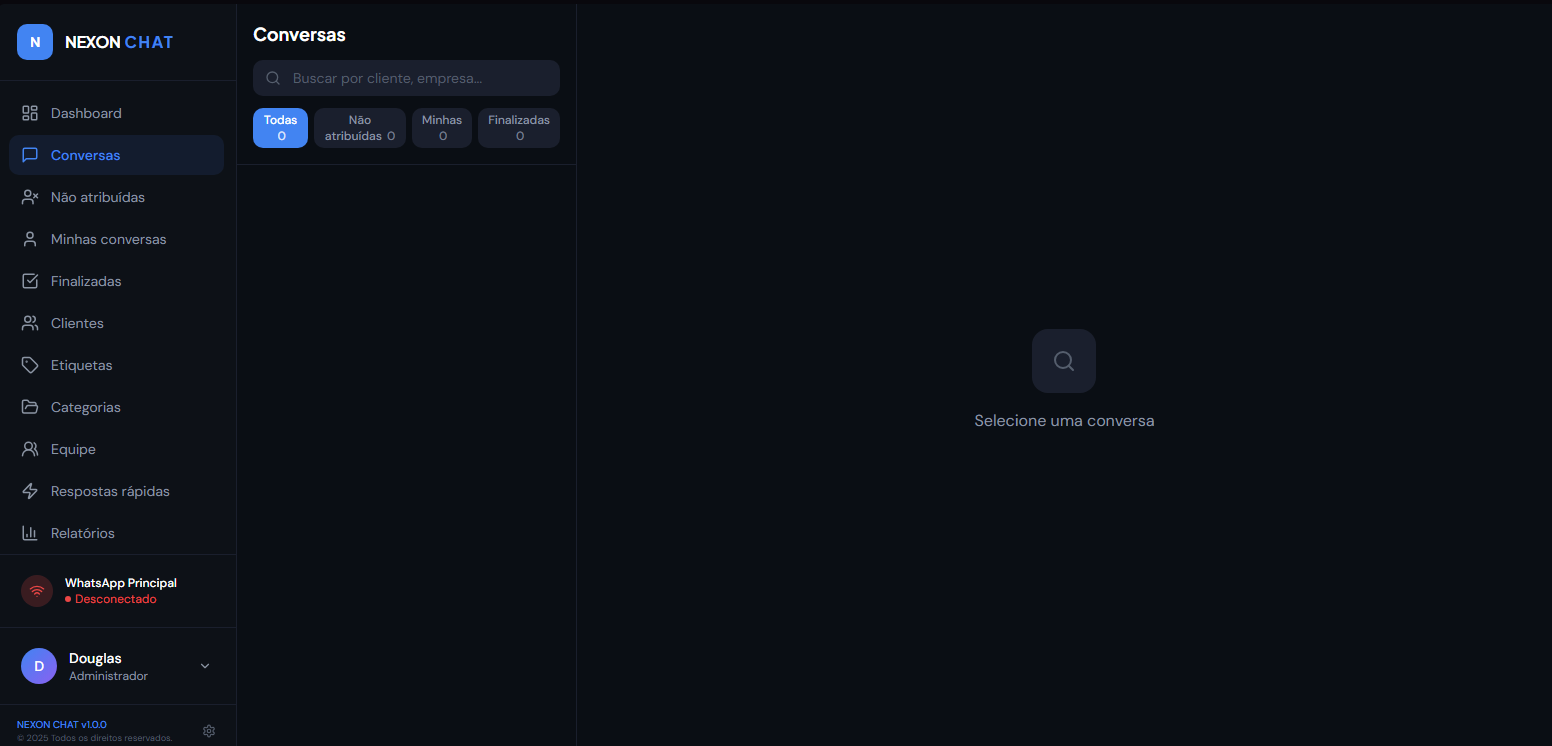Click the Desconectado status text
The height and width of the screenshot is (746, 1552).
(116, 599)
